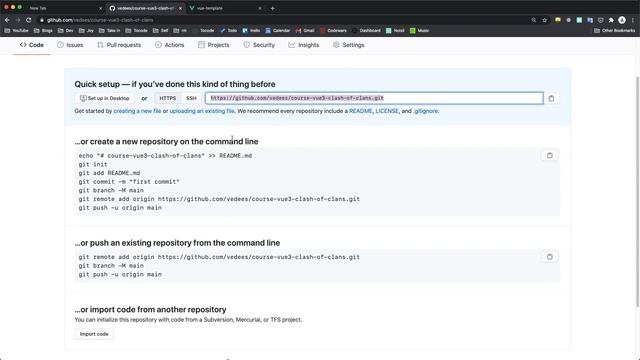This screenshot has width=640, height=360.
Task: Open the .gitignore link
Action: [x=426, y=111]
